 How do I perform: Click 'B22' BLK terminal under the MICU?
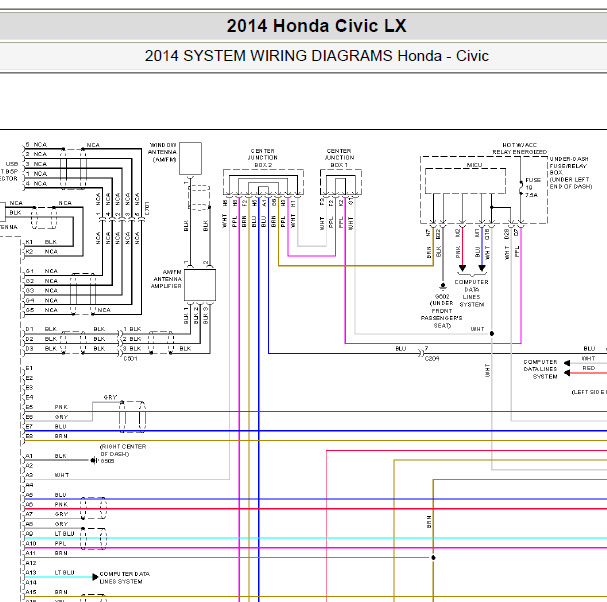pos(438,233)
